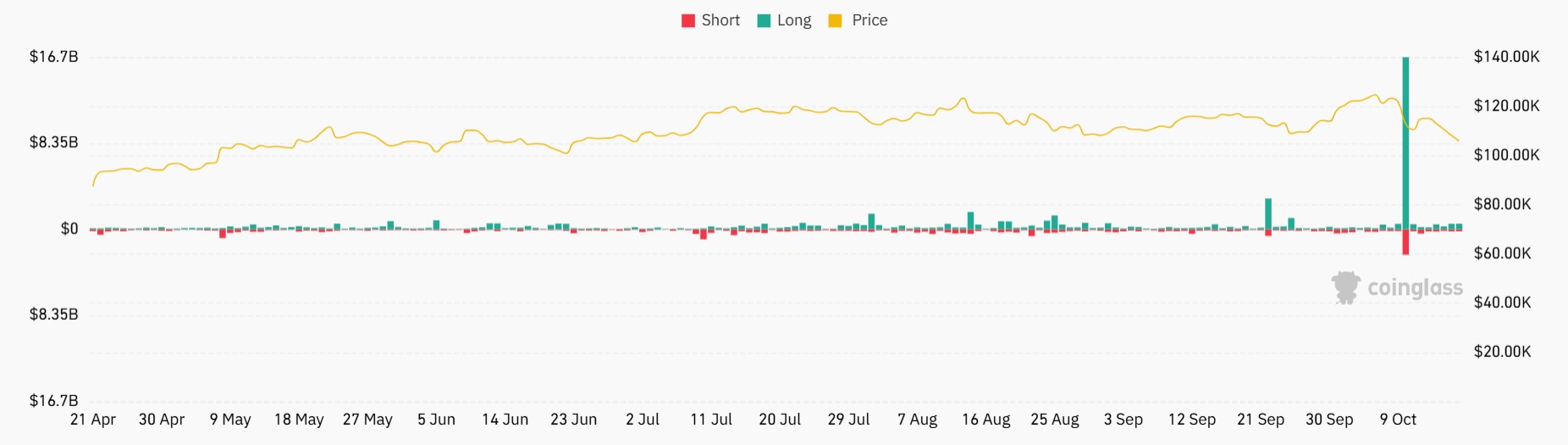1568x445 pixels.
Task: Click the red Short legend square
Action: [x=688, y=21]
